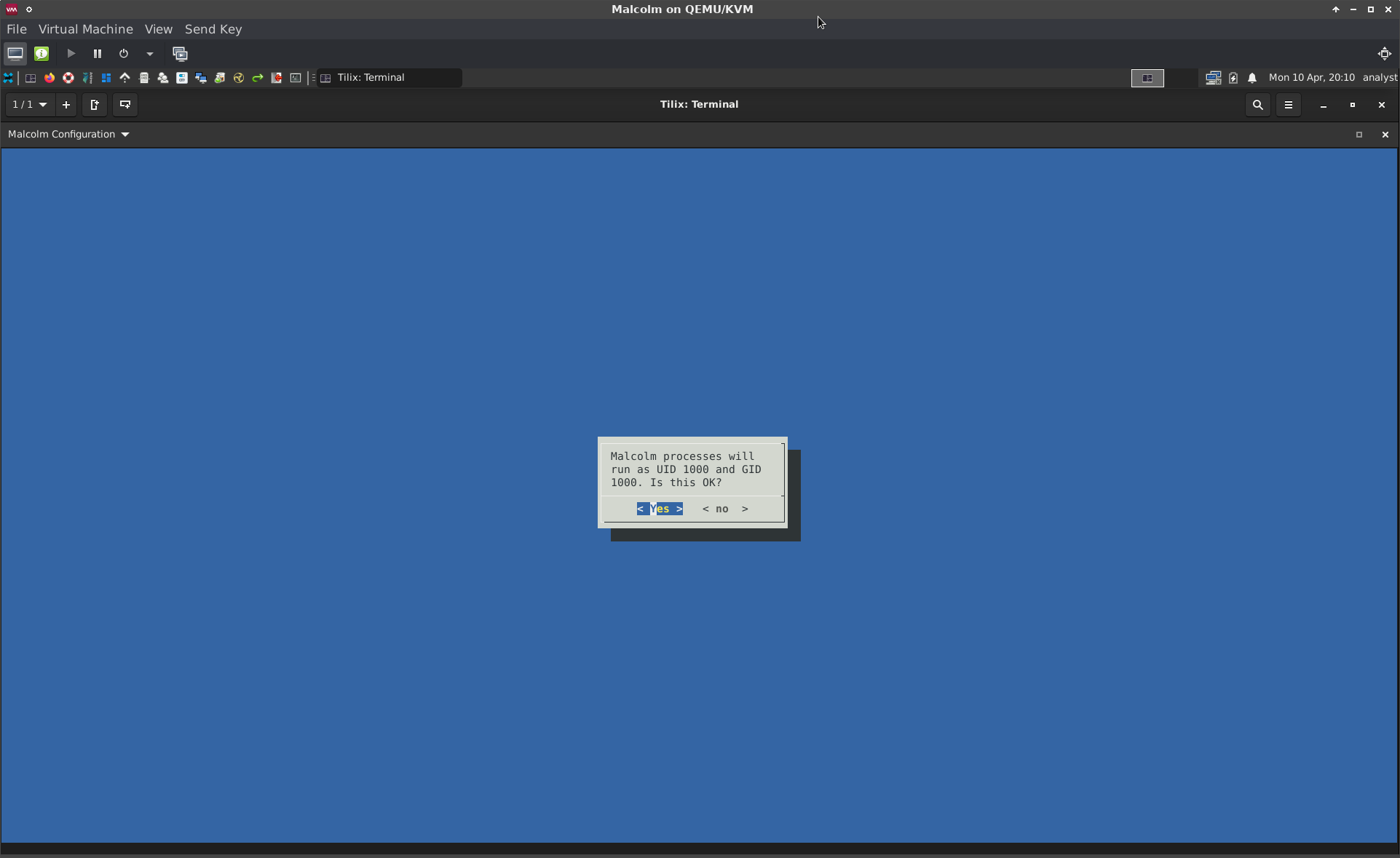Screen dimensions: 1400x858
Task: Open the network connections tray icon
Action: [x=1213, y=78]
